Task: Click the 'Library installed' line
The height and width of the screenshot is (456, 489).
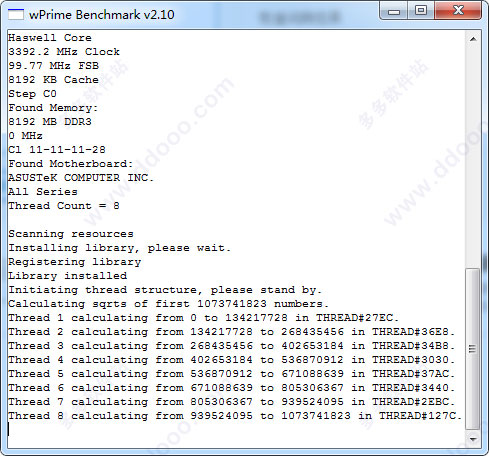Action: tap(67, 276)
